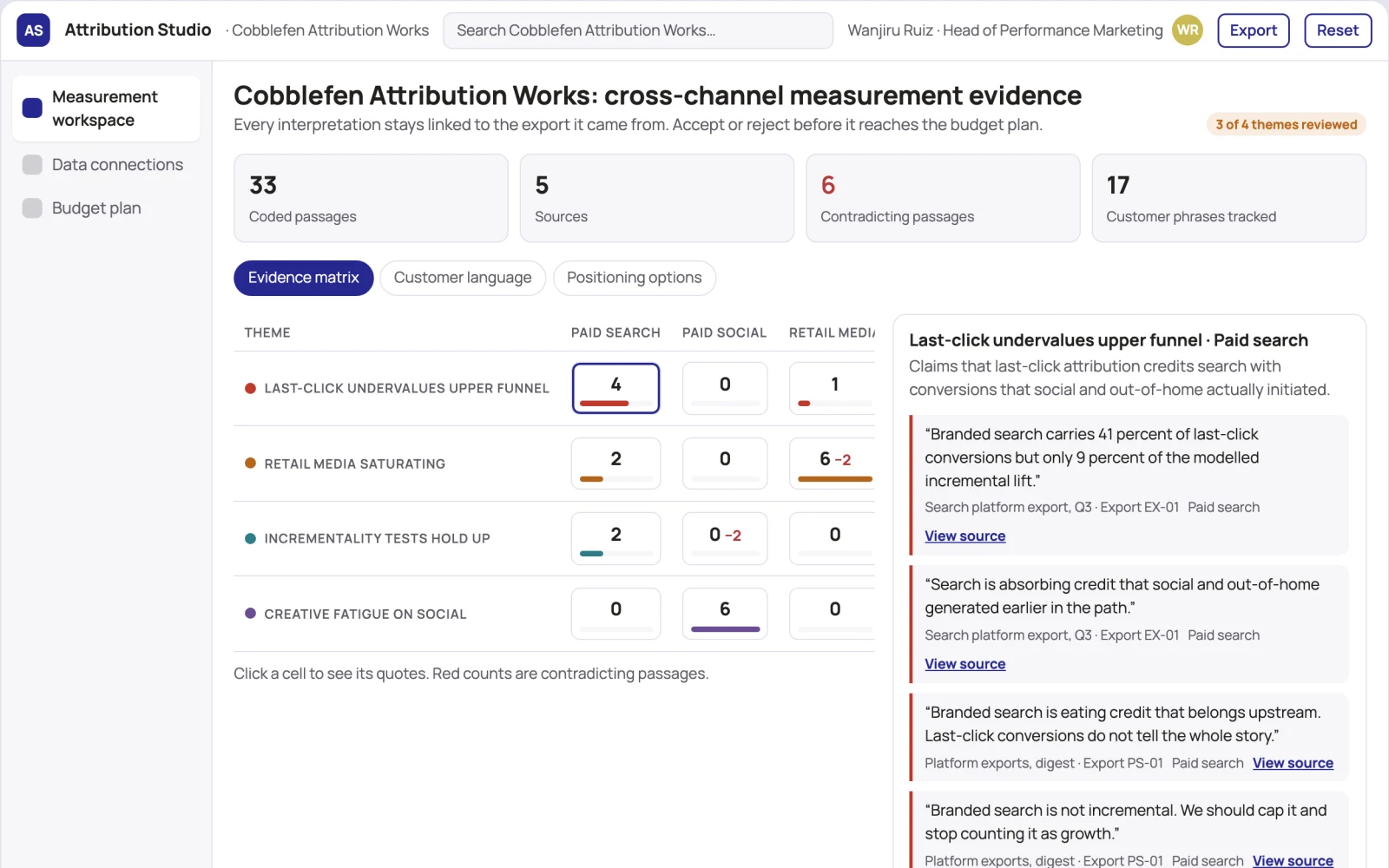Open Incrementality tests Retail media cell
1389x868 pixels.
(833, 538)
